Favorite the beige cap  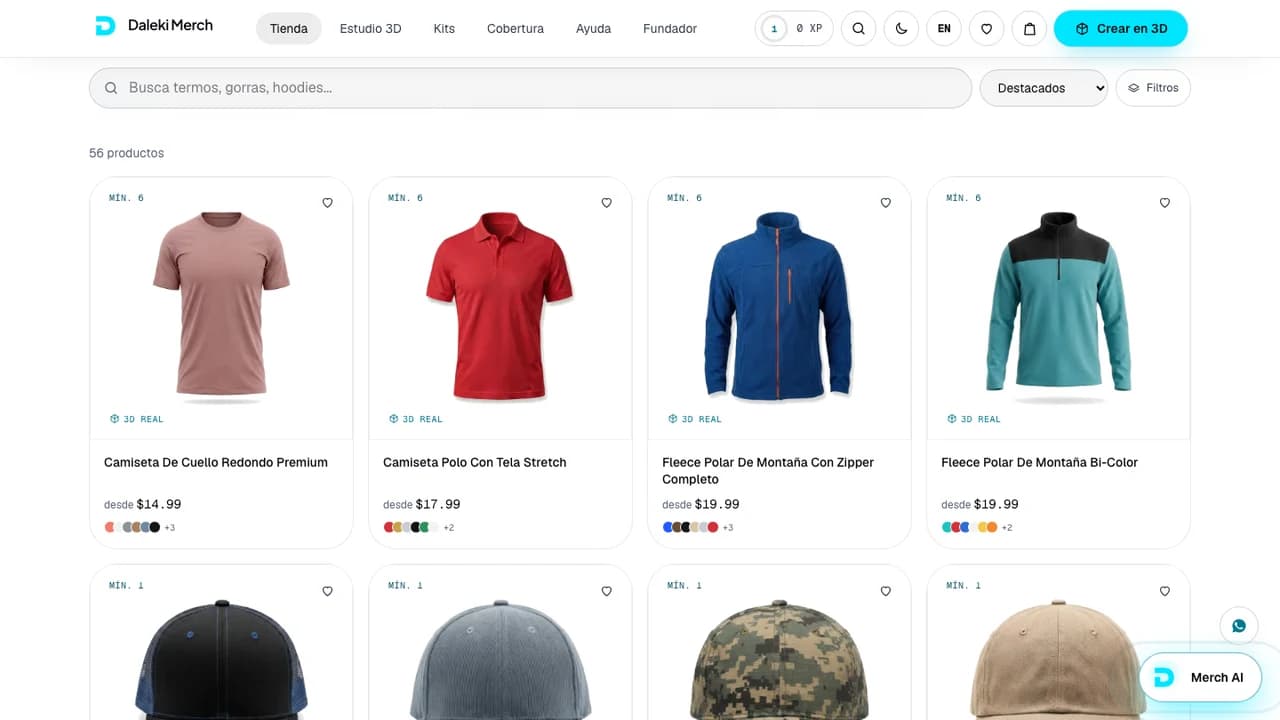click(1164, 592)
